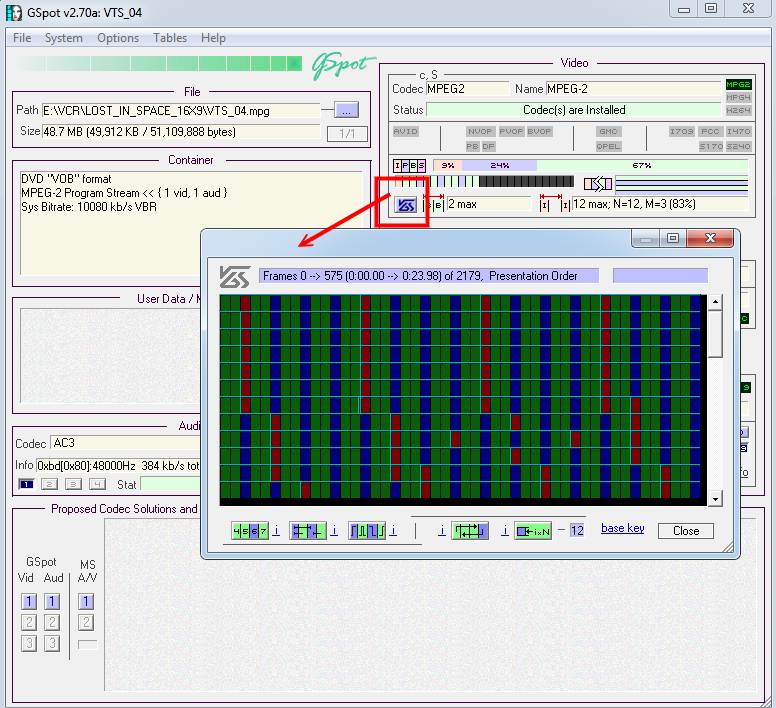Click info 'i' link beside grid icon
The image size is (776, 708).
click(x=334, y=531)
